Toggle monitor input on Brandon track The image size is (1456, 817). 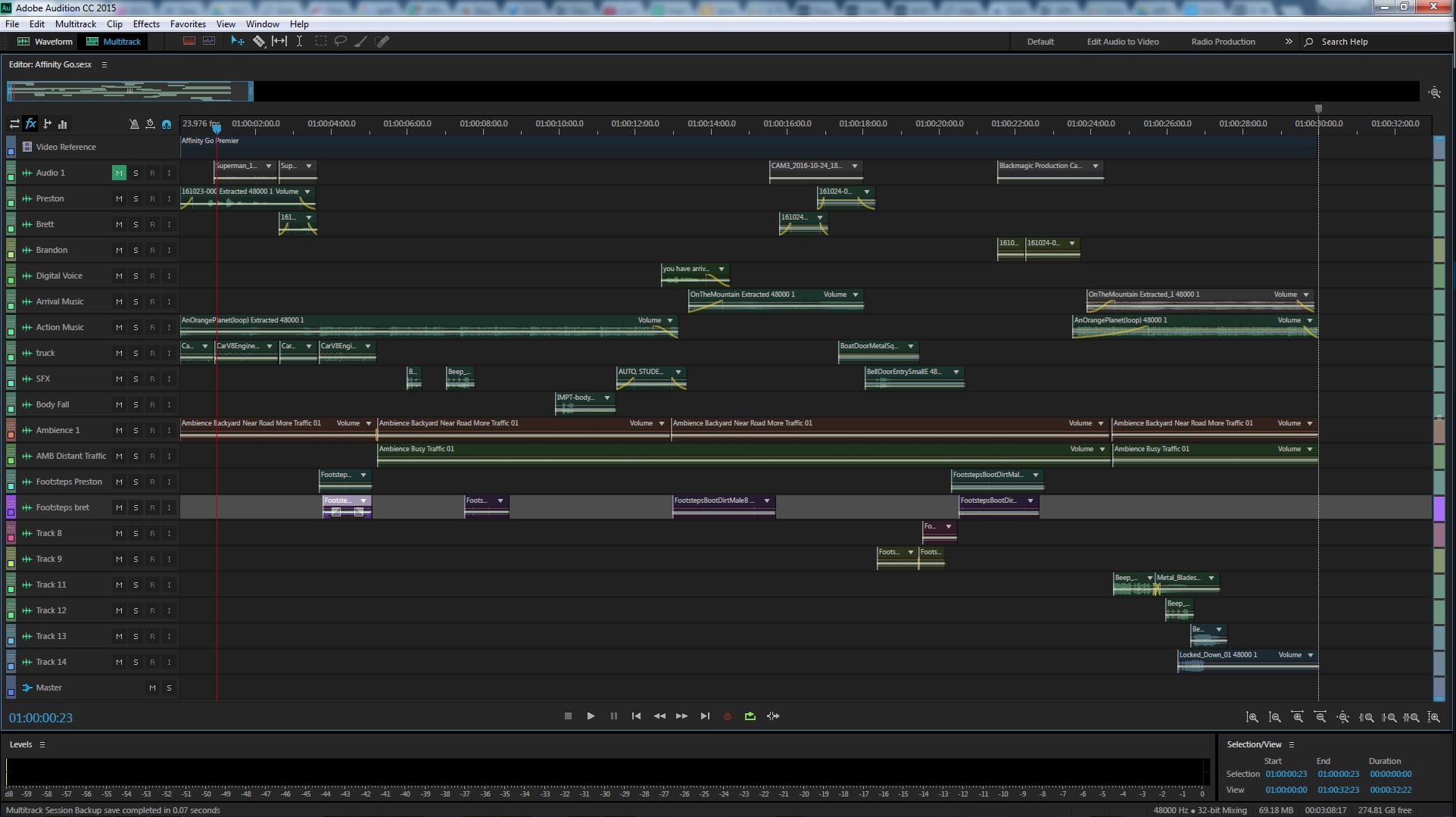click(x=169, y=250)
